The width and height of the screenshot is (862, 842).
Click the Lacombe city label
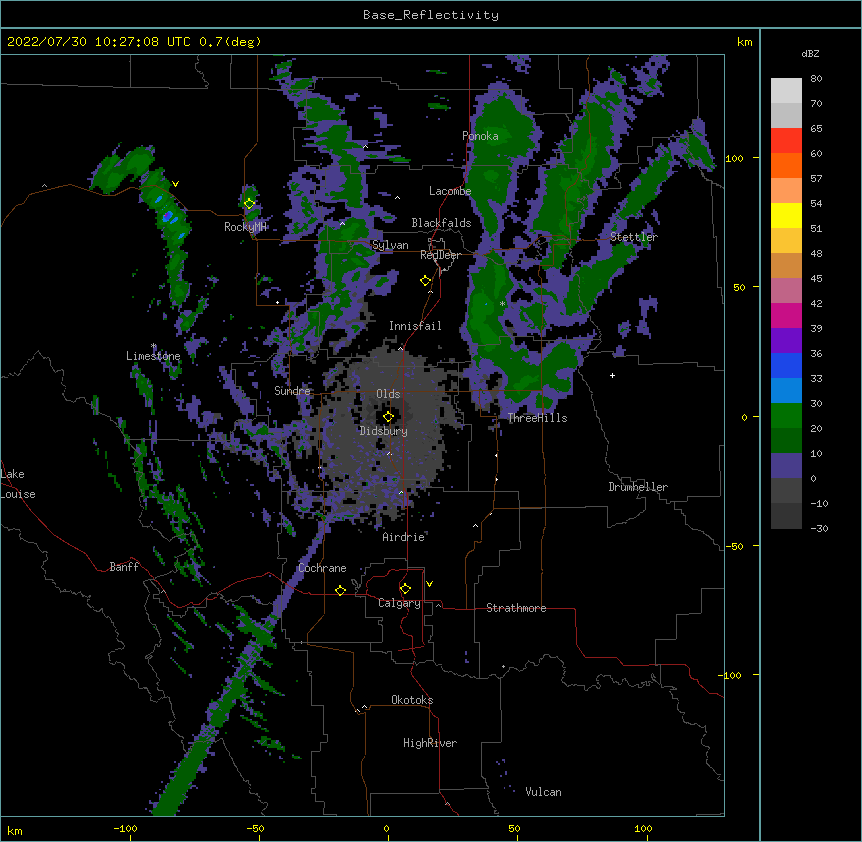[450, 191]
